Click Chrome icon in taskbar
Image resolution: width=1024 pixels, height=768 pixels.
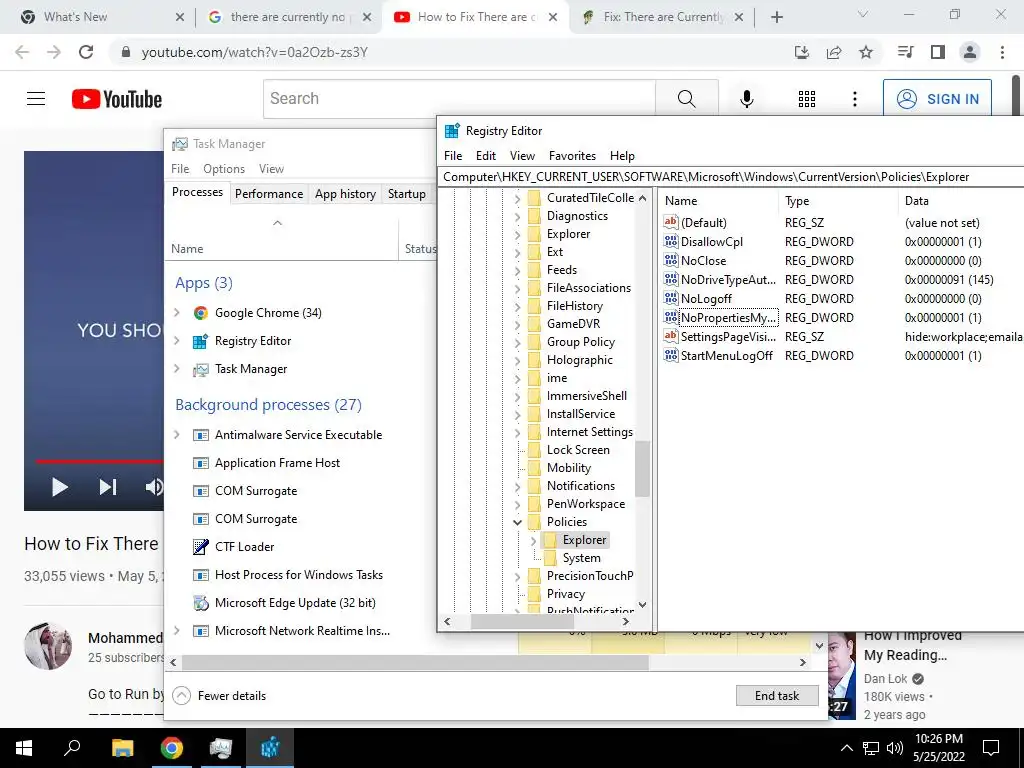(172, 748)
